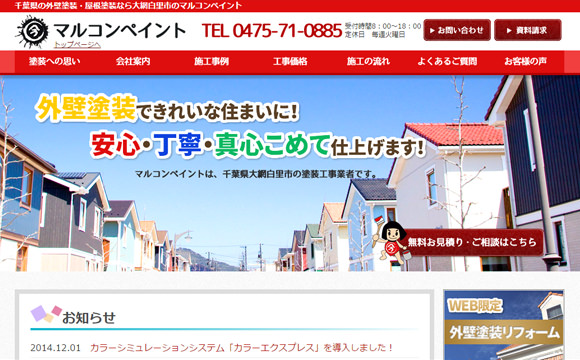Select 会社案内 in navigation bar
Screen dimensions: 580x360
133,61
